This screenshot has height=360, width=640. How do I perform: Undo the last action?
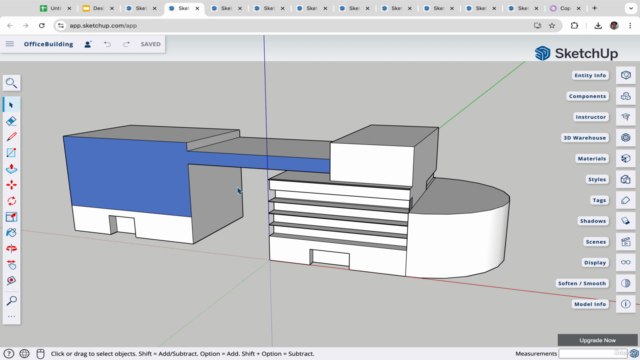pos(107,44)
